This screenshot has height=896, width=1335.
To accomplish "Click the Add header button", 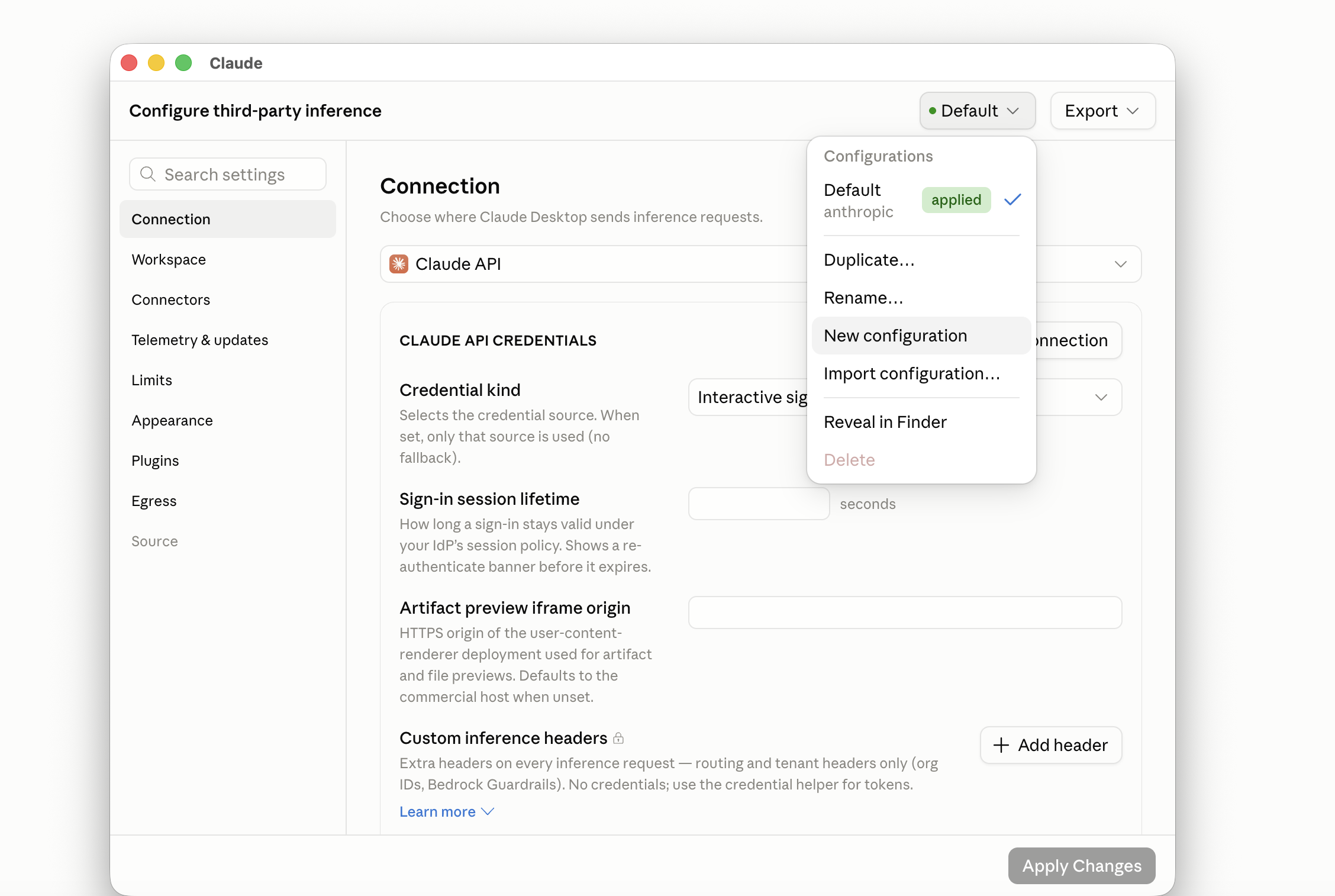I will pos(1051,745).
